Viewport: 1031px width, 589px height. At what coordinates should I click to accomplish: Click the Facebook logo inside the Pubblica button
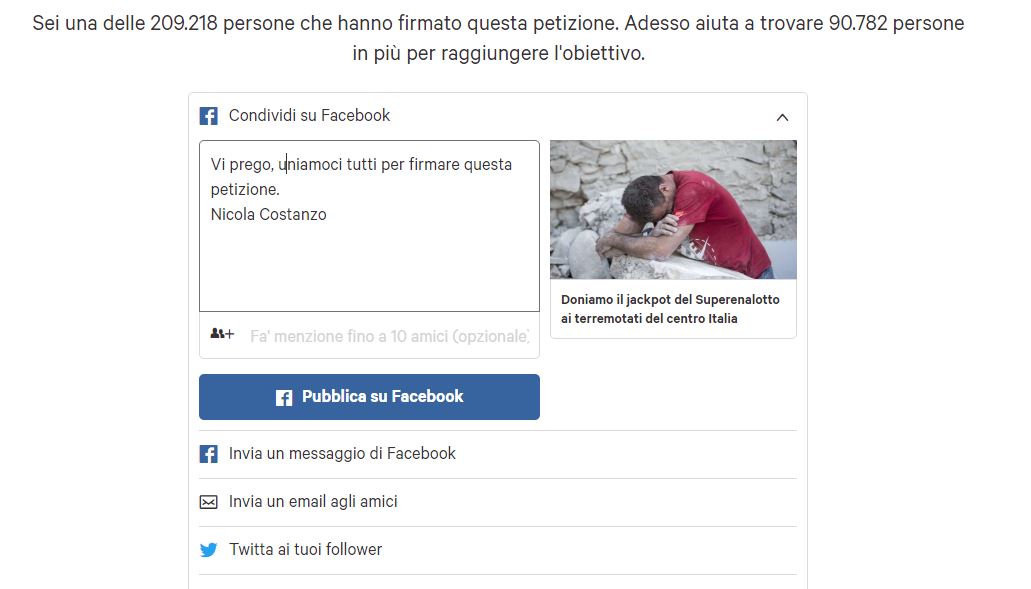click(284, 398)
